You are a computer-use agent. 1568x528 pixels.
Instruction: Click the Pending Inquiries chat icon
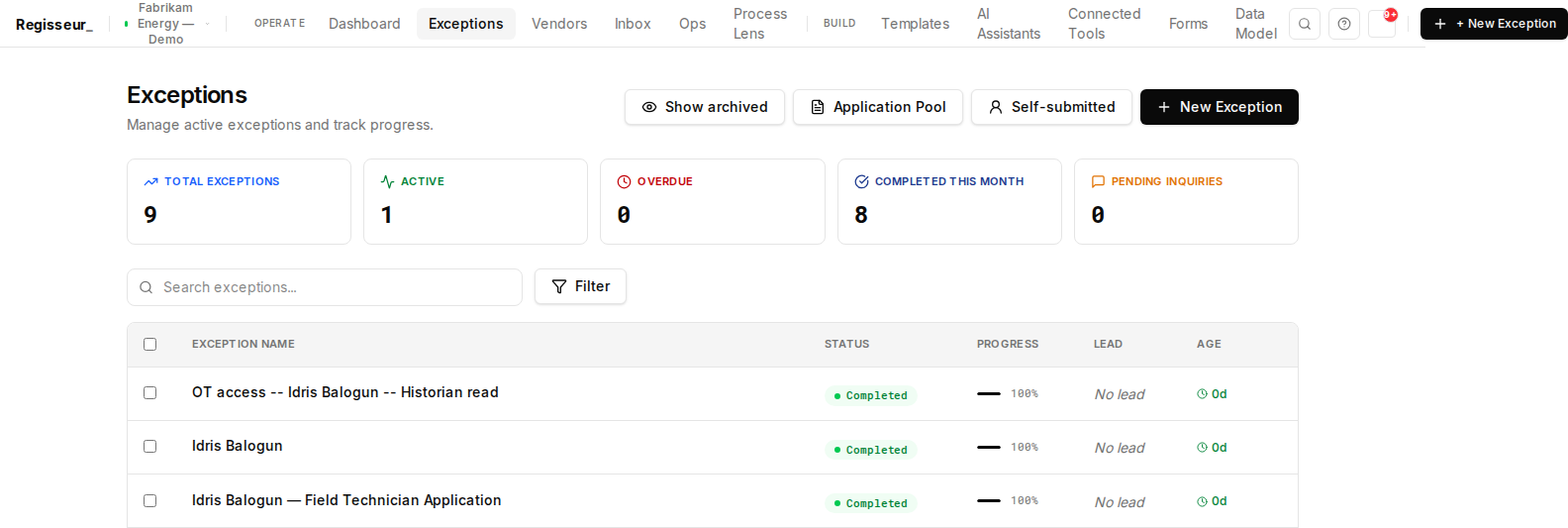coord(1098,182)
